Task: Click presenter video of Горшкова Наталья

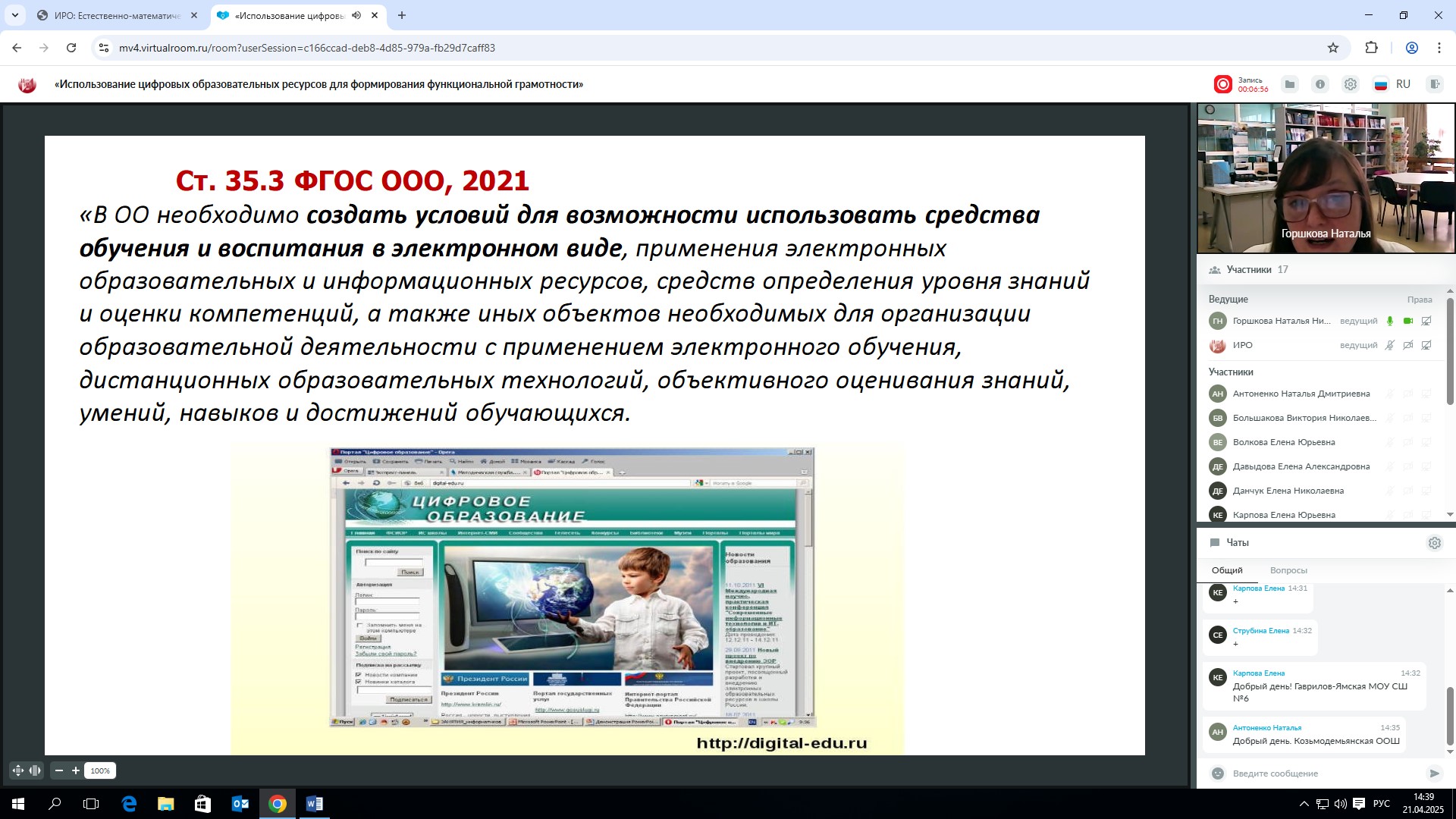Action: [x=1326, y=178]
